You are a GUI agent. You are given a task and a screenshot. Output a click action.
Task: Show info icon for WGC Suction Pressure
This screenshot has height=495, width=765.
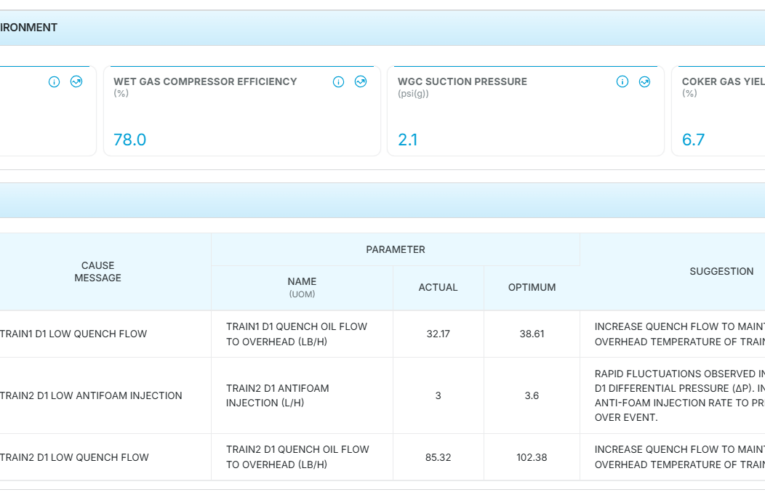pos(622,81)
